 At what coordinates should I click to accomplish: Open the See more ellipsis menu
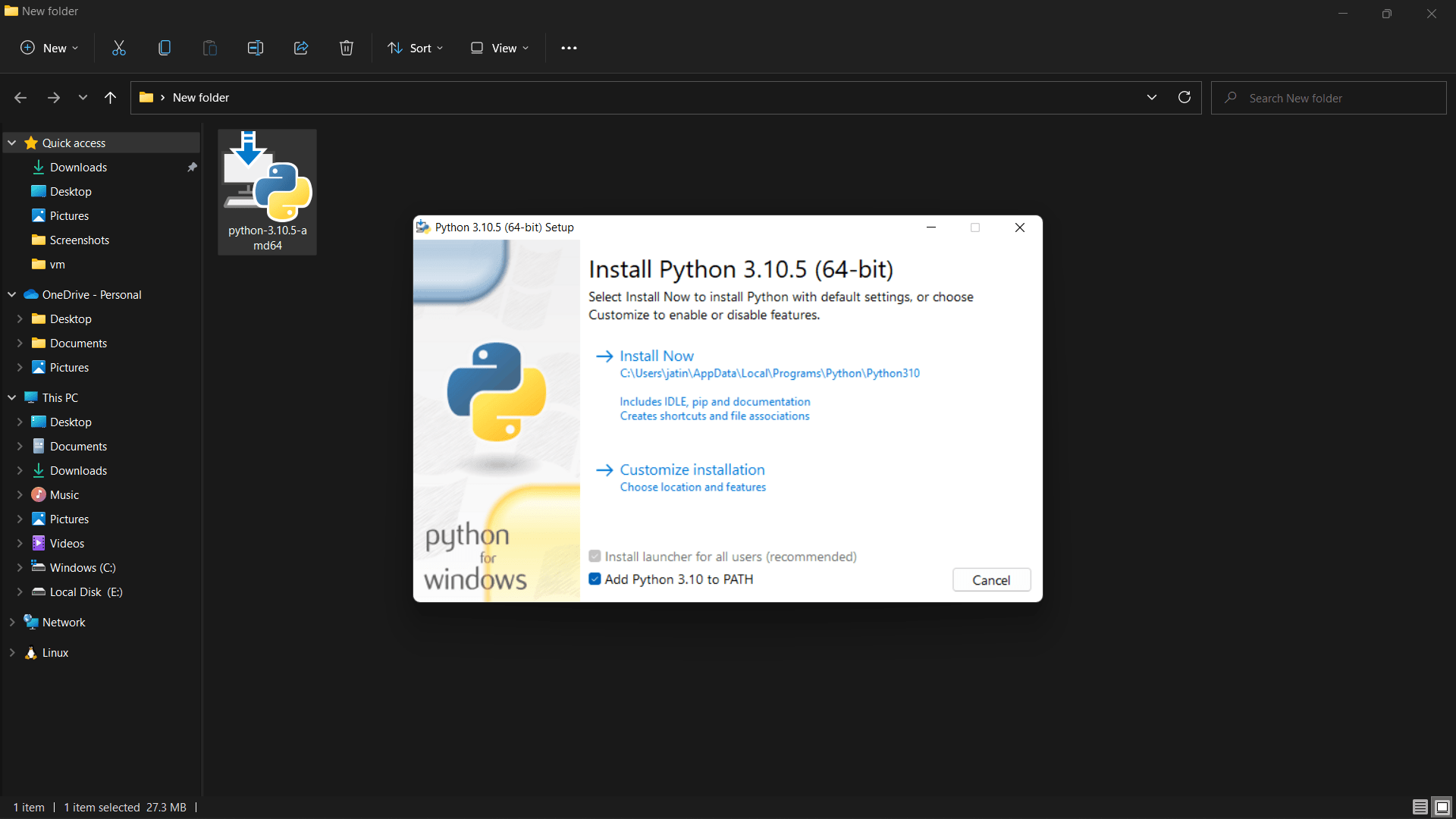569,48
